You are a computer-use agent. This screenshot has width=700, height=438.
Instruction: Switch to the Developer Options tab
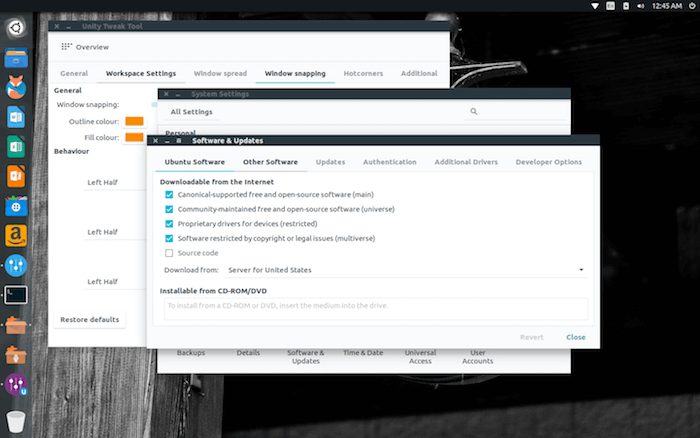pos(549,162)
